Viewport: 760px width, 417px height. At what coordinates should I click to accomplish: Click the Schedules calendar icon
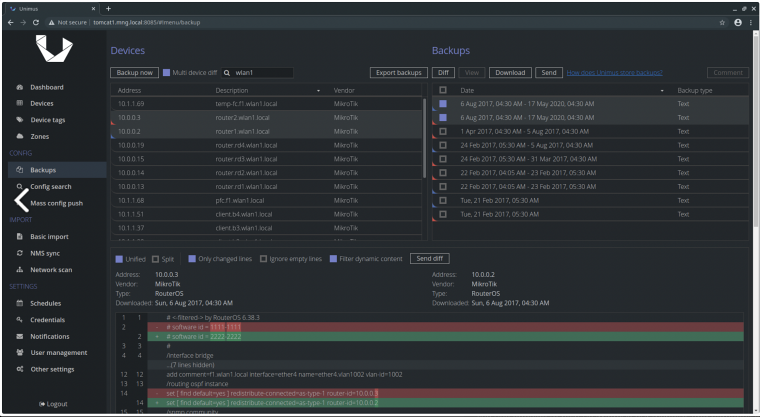pos(20,303)
